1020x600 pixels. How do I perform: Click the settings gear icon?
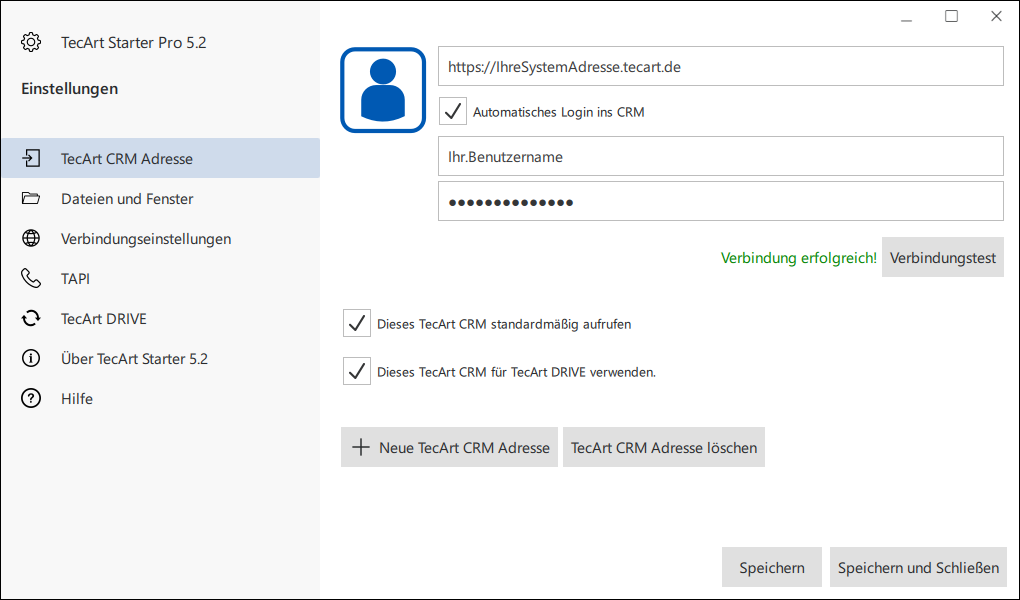31,42
